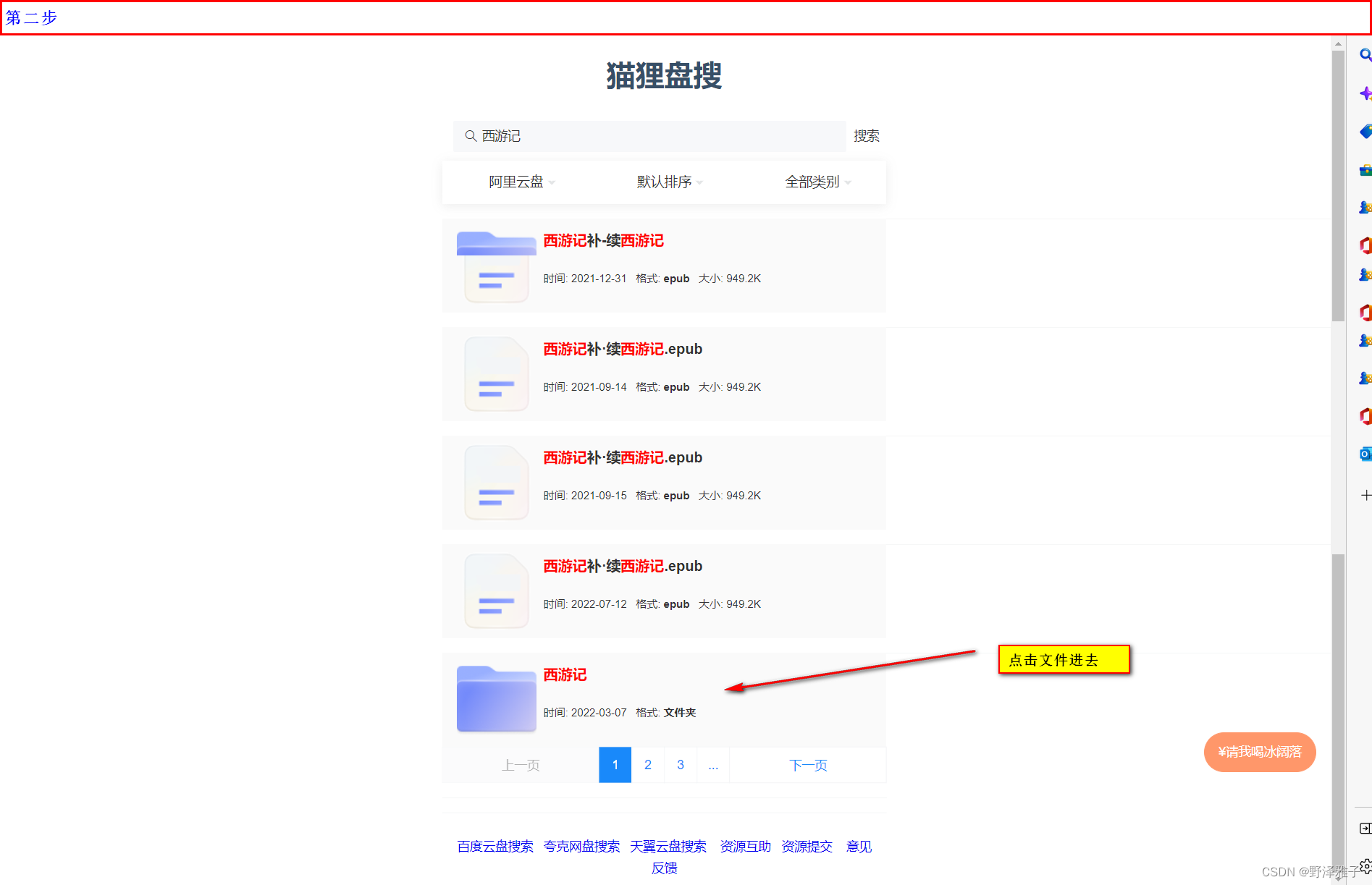Open the 百度云盘搜索 link
This screenshot has width=1372, height=885.
click(495, 846)
